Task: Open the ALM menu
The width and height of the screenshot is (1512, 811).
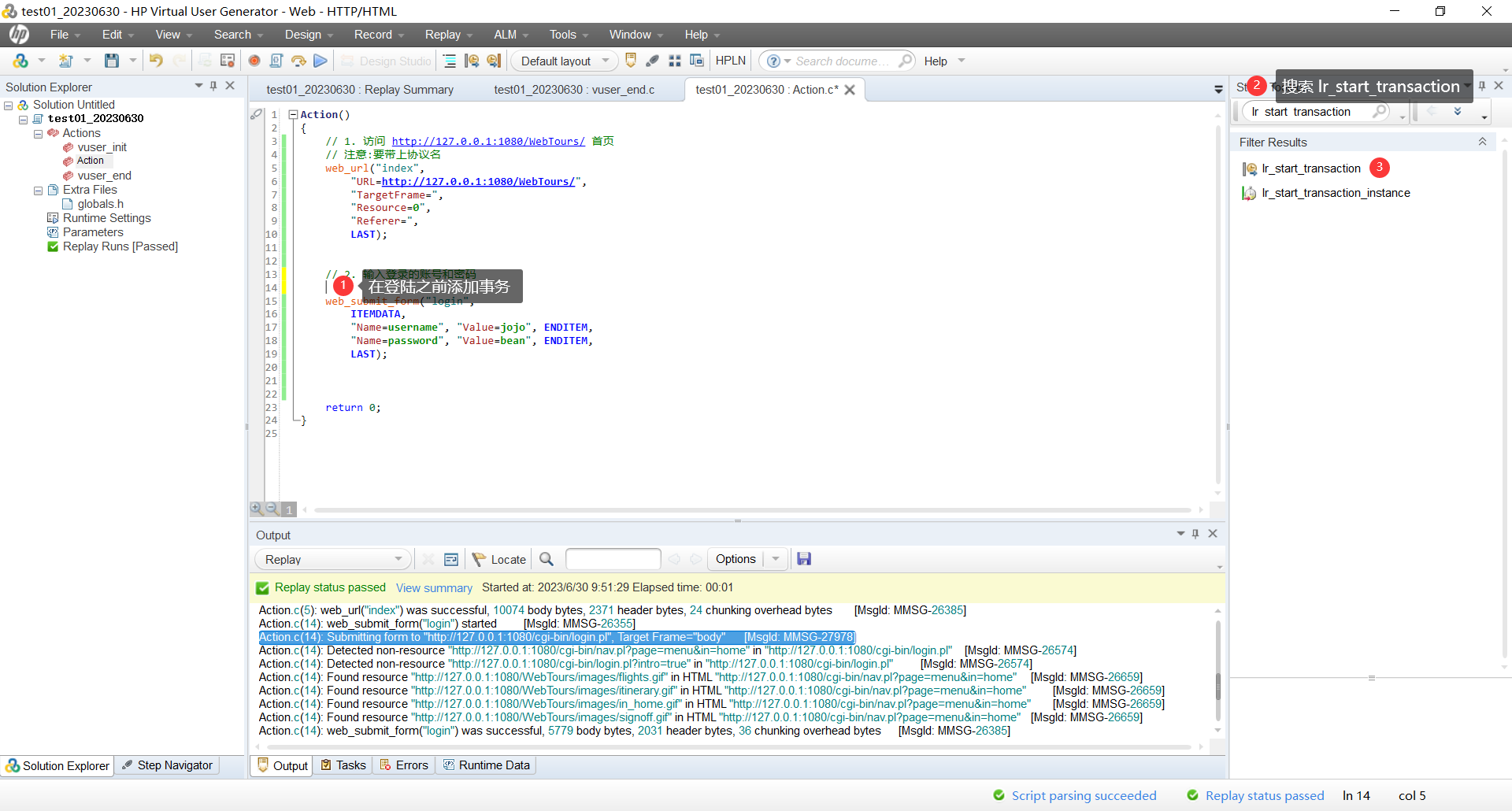Action: pos(511,35)
